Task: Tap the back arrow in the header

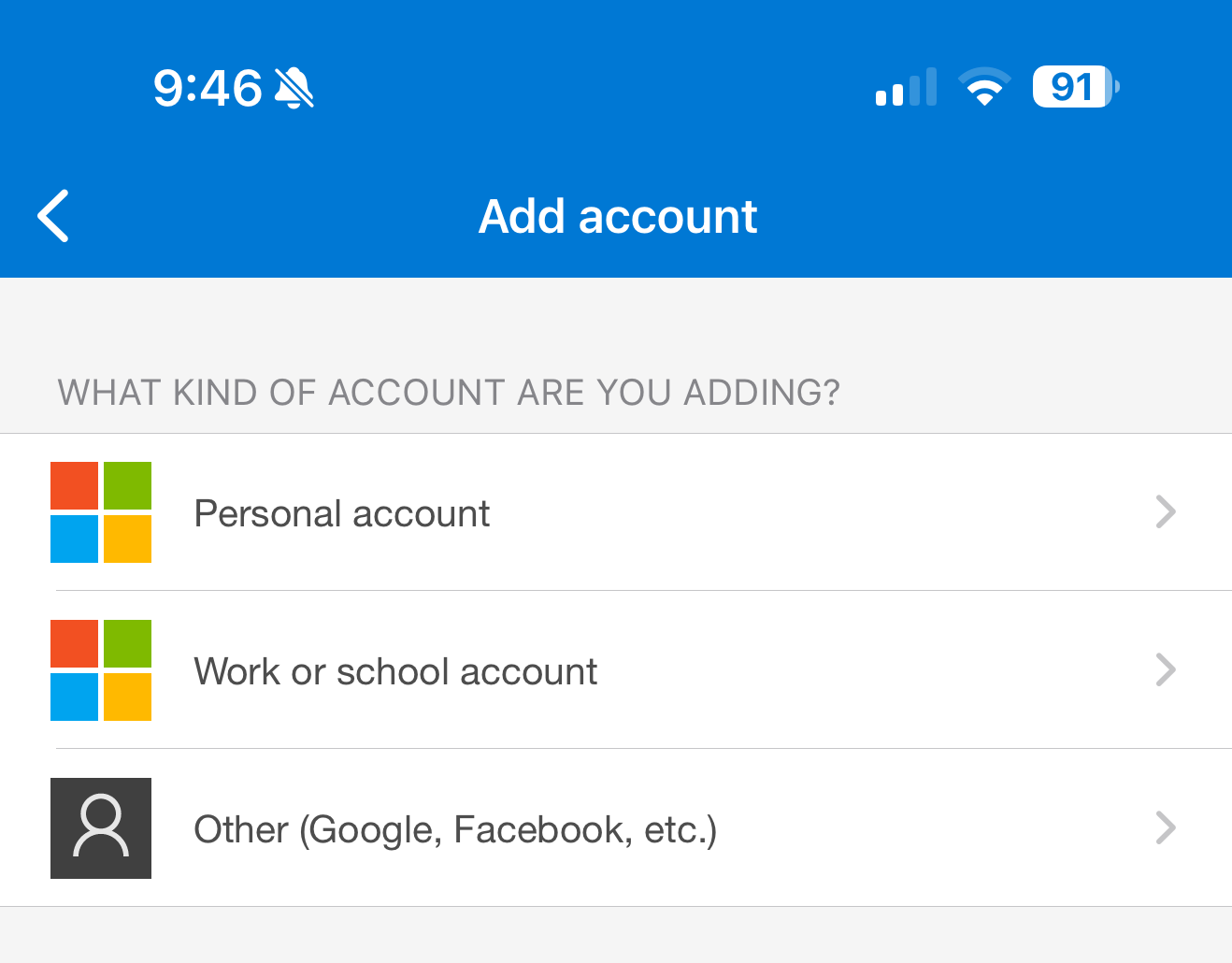Action: 53,216
